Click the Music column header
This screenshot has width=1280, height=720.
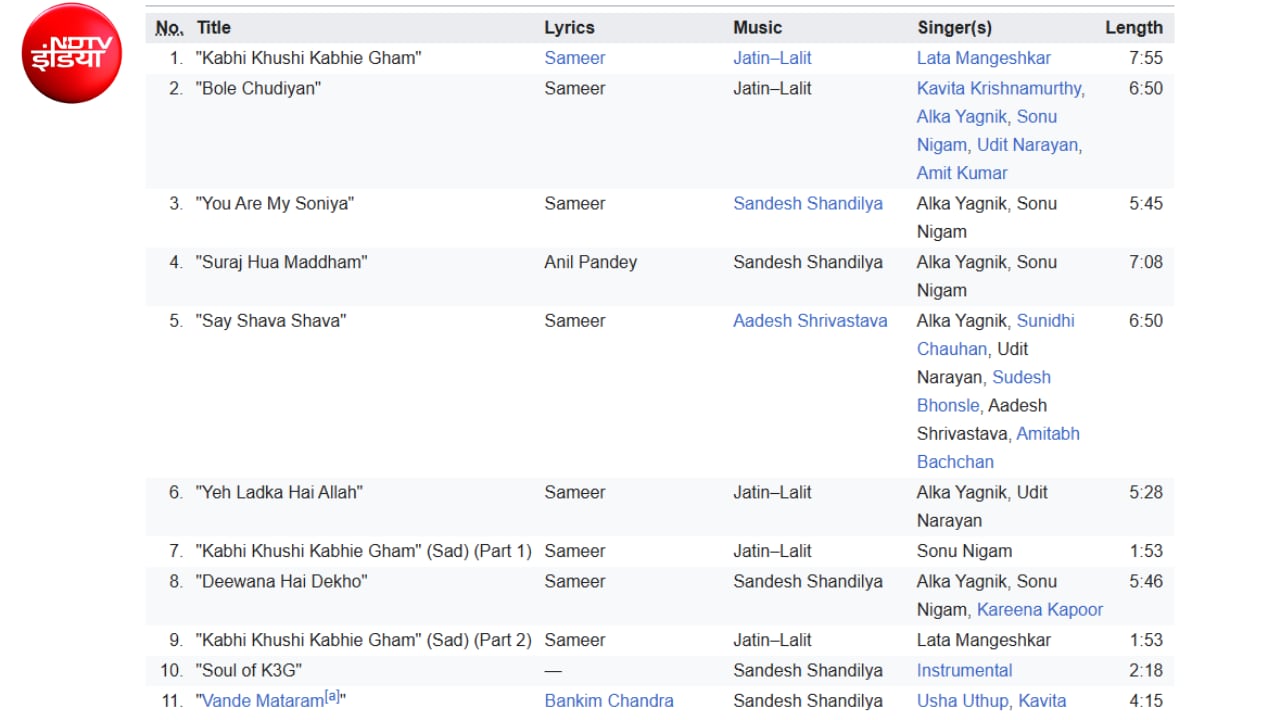(757, 28)
